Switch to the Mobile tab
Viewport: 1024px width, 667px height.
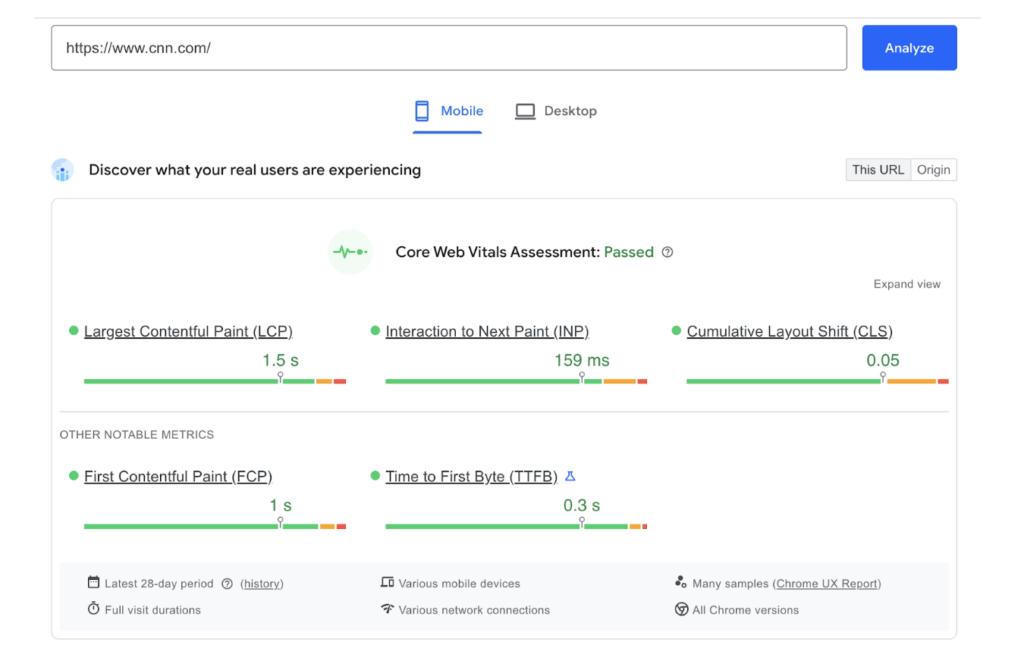(x=449, y=111)
